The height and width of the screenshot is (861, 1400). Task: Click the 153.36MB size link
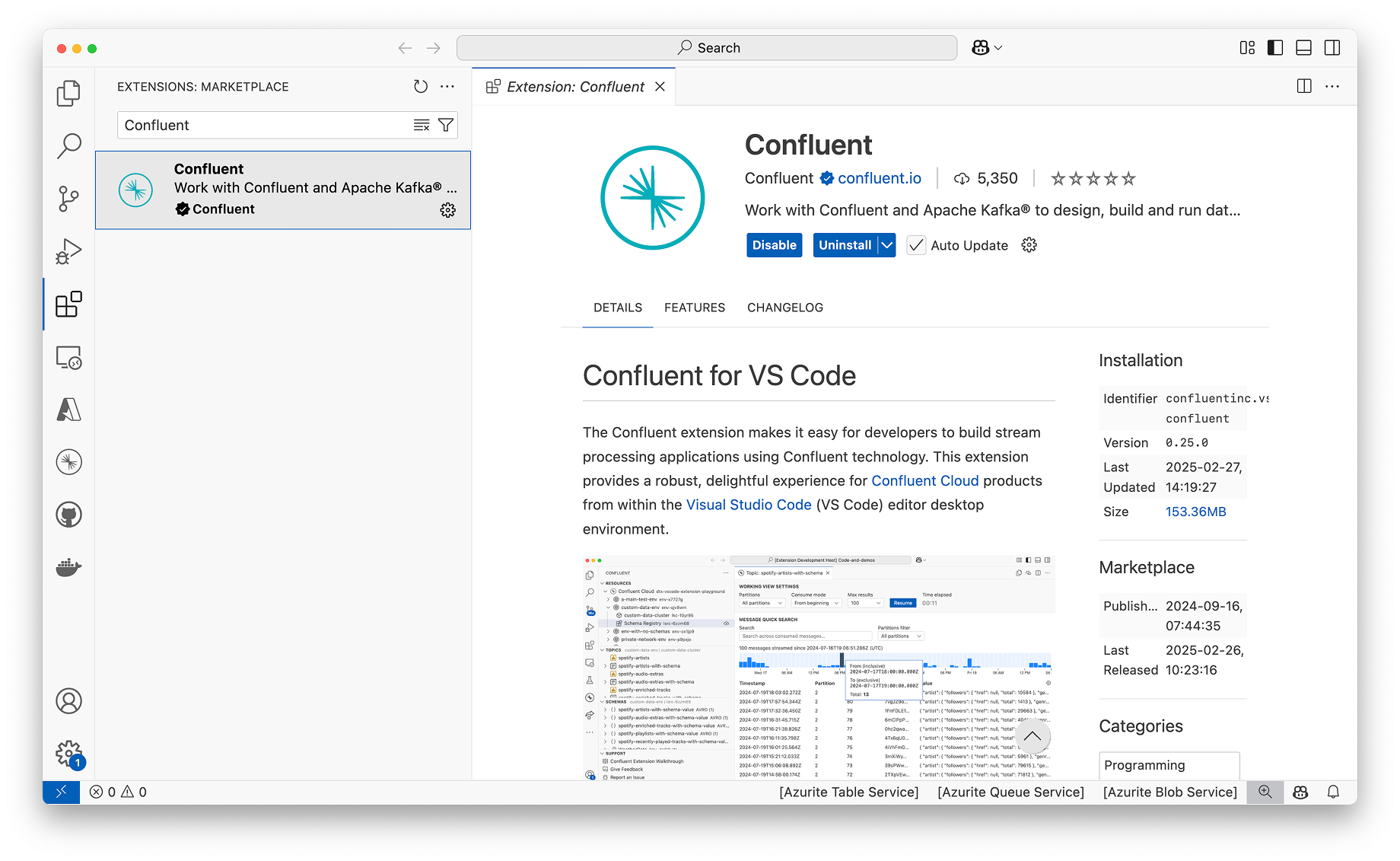pyautogui.click(x=1196, y=512)
